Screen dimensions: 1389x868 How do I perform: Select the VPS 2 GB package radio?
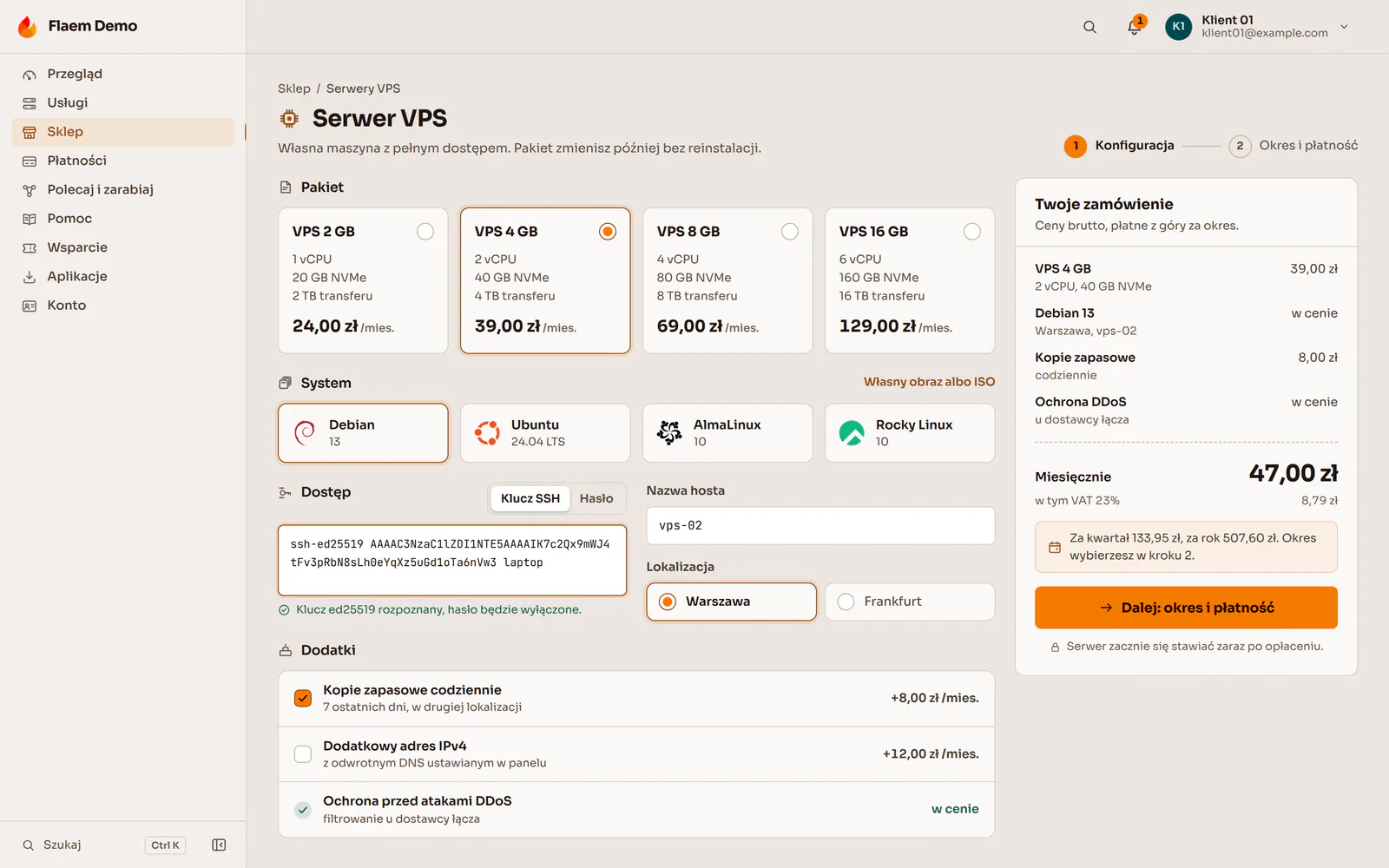425,231
